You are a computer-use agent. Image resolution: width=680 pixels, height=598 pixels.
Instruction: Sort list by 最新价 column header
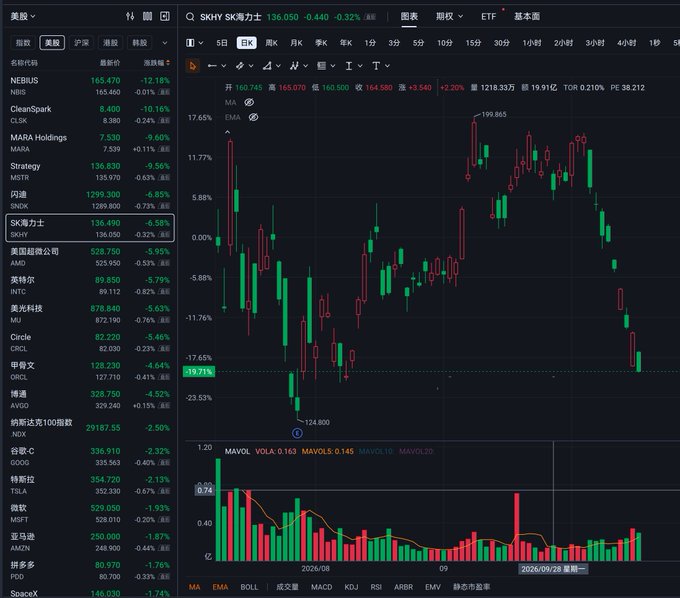click(x=110, y=63)
